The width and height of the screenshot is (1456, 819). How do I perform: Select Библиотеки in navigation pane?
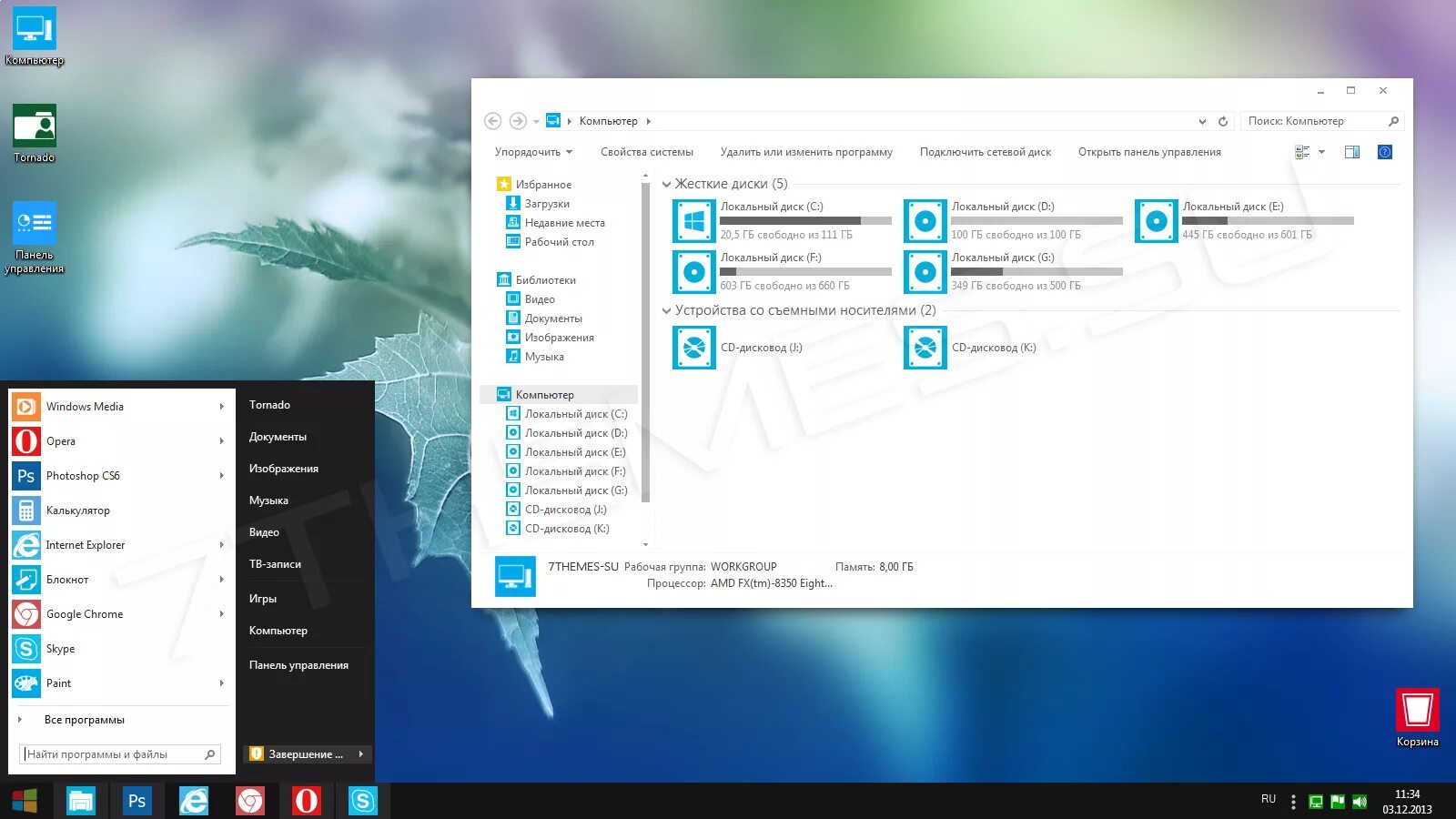point(545,280)
